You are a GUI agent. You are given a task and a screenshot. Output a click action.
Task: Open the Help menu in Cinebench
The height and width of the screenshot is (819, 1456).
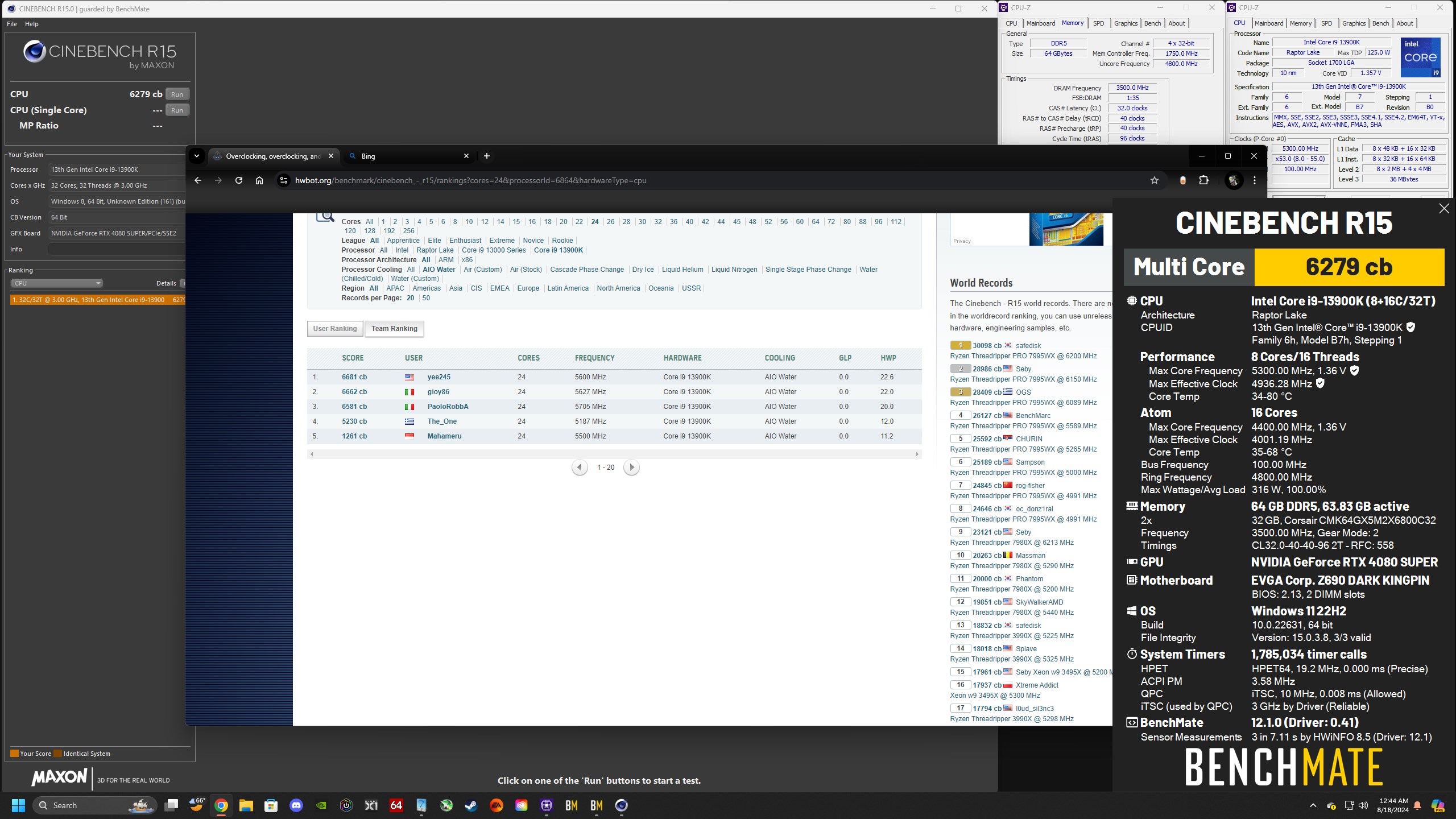[32, 24]
